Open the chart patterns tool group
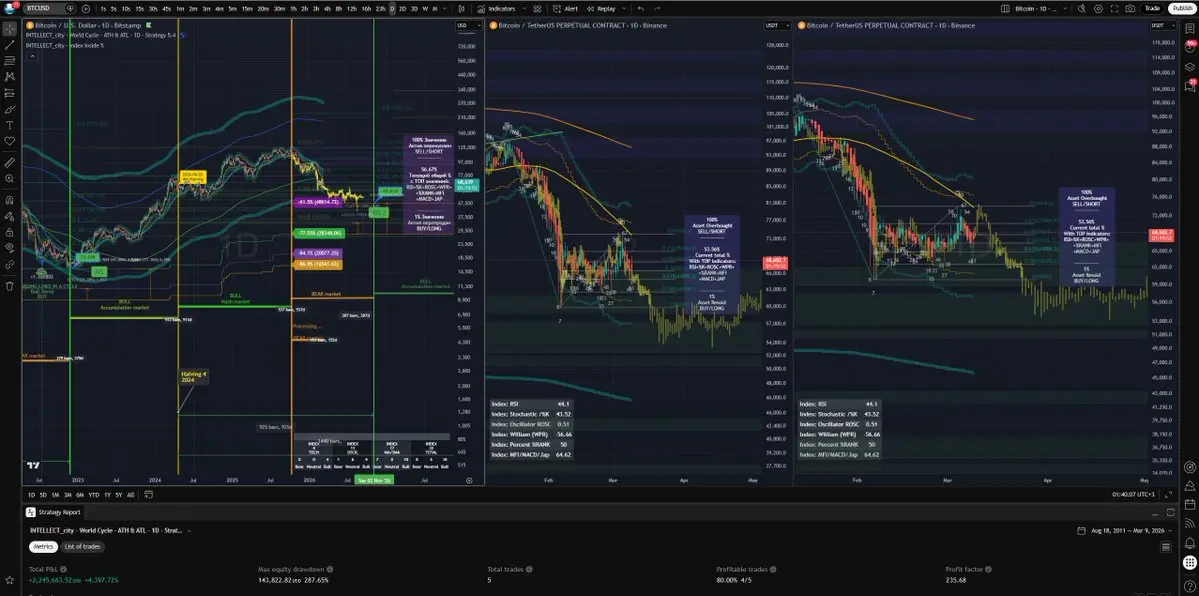The height and width of the screenshot is (596, 1199). (9, 77)
